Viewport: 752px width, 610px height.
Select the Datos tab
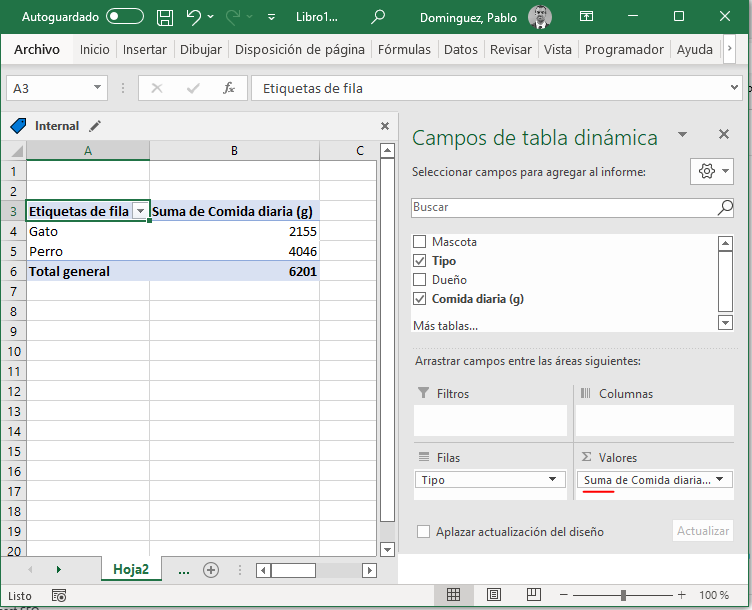(x=461, y=49)
